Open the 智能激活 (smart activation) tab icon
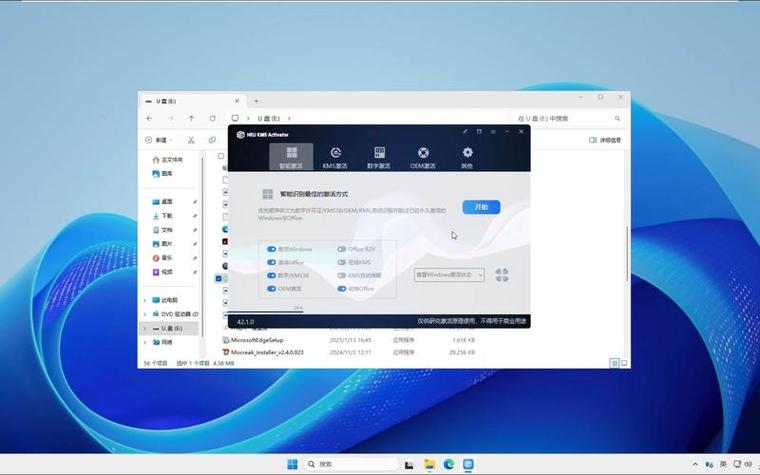The image size is (760, 475). tap(291, 156)
